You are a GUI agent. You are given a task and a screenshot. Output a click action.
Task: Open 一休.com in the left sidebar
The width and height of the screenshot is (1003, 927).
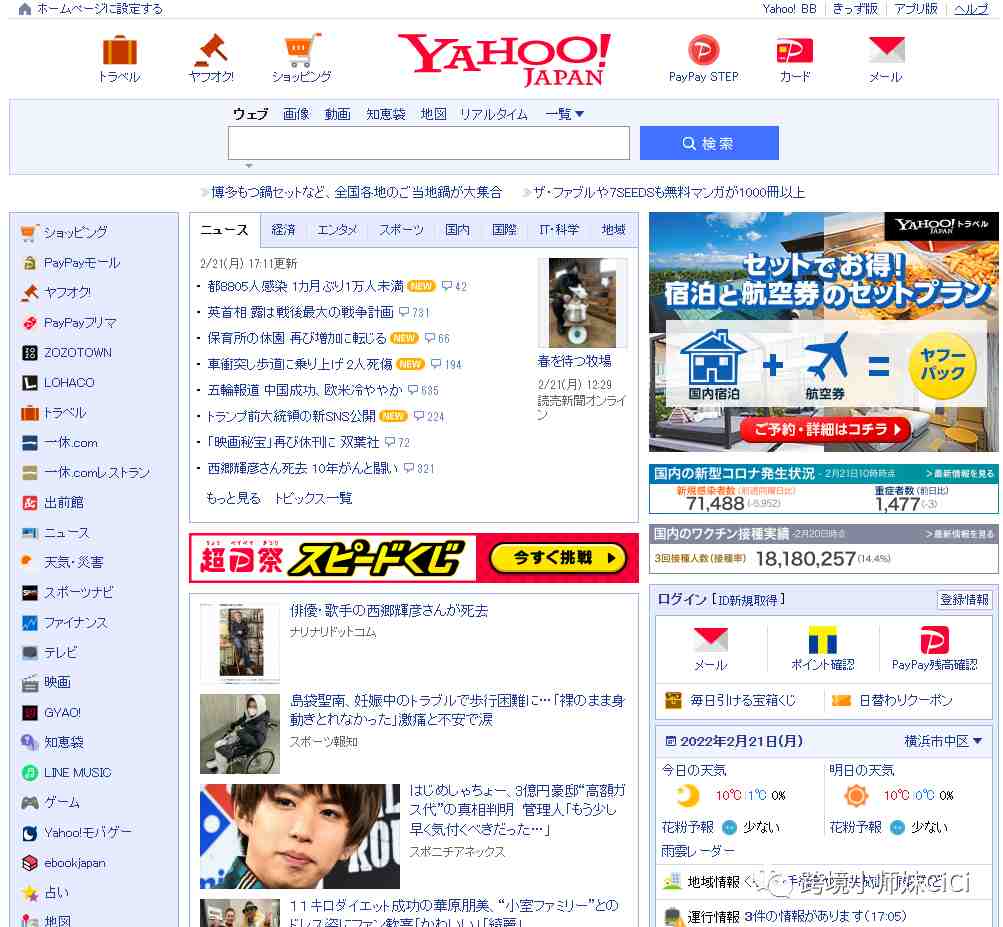(70, 443)
